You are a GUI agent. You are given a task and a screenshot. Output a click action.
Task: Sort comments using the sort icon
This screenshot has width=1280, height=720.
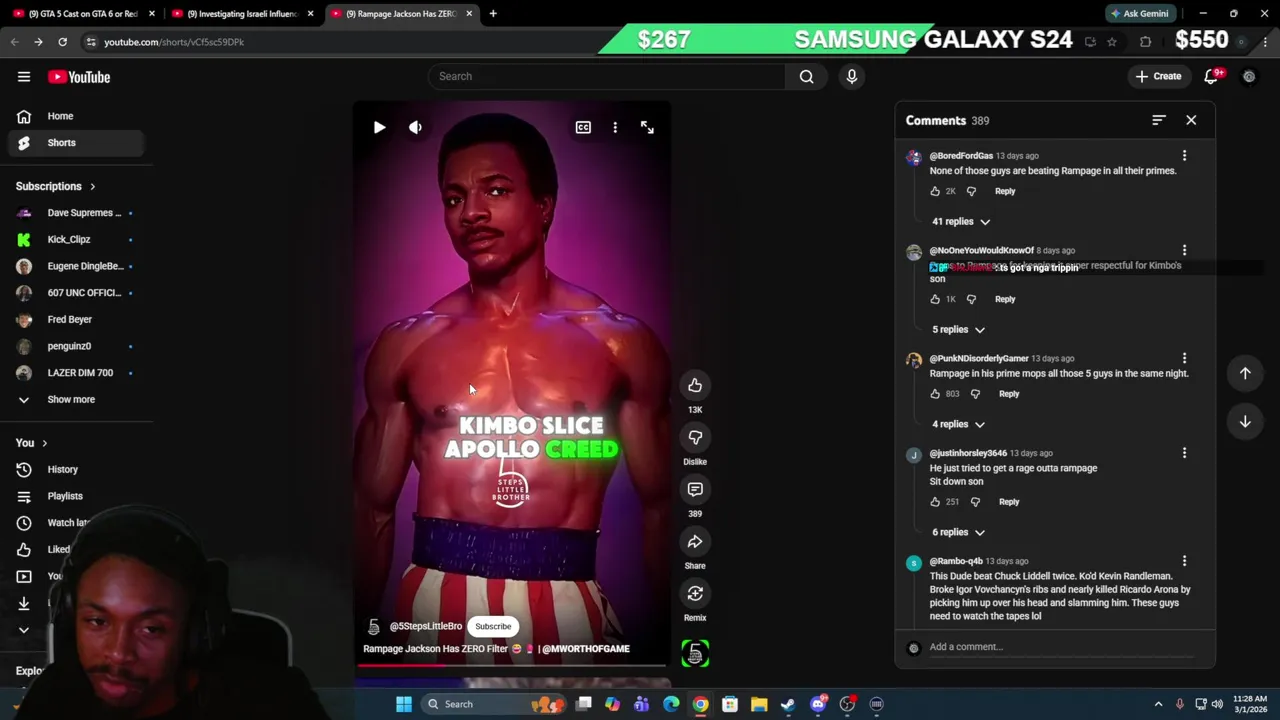click(x=1159, y=120)
